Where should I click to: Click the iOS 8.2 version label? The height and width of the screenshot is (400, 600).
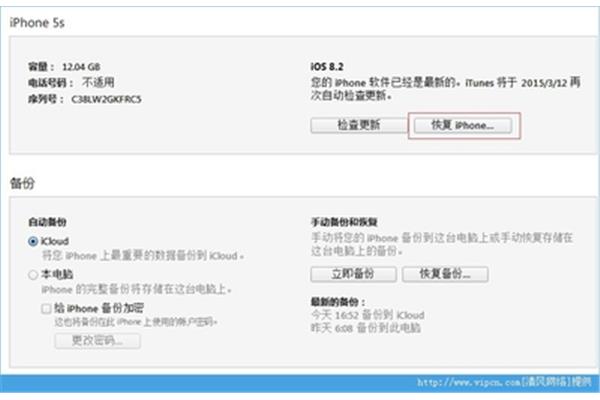(x=327, y=67)
